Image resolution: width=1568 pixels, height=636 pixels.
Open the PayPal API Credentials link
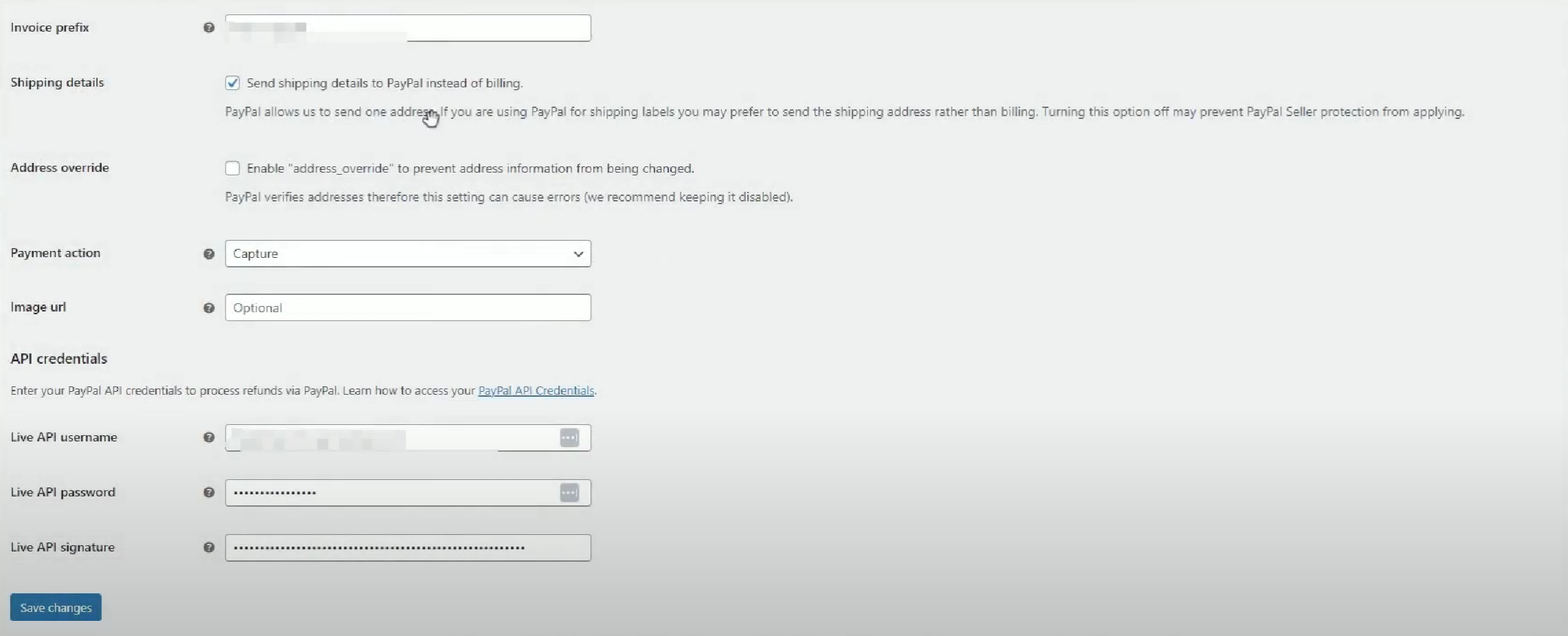[x=535, y=391]
